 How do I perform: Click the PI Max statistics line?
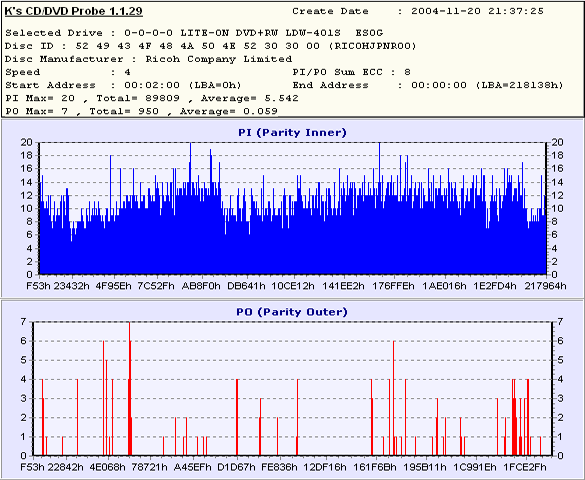[x=152, y=98]
